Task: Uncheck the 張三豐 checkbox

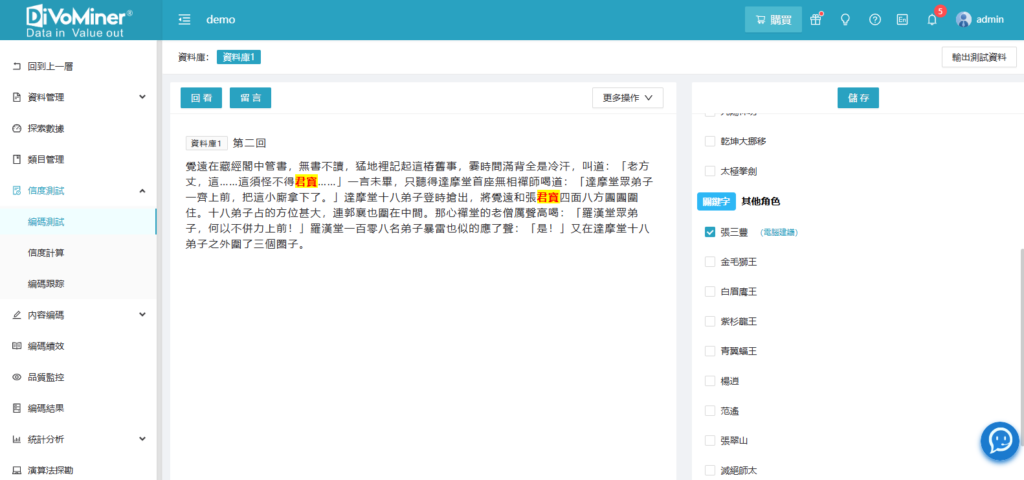Action: pyautogui.click(x=710, y=232)
